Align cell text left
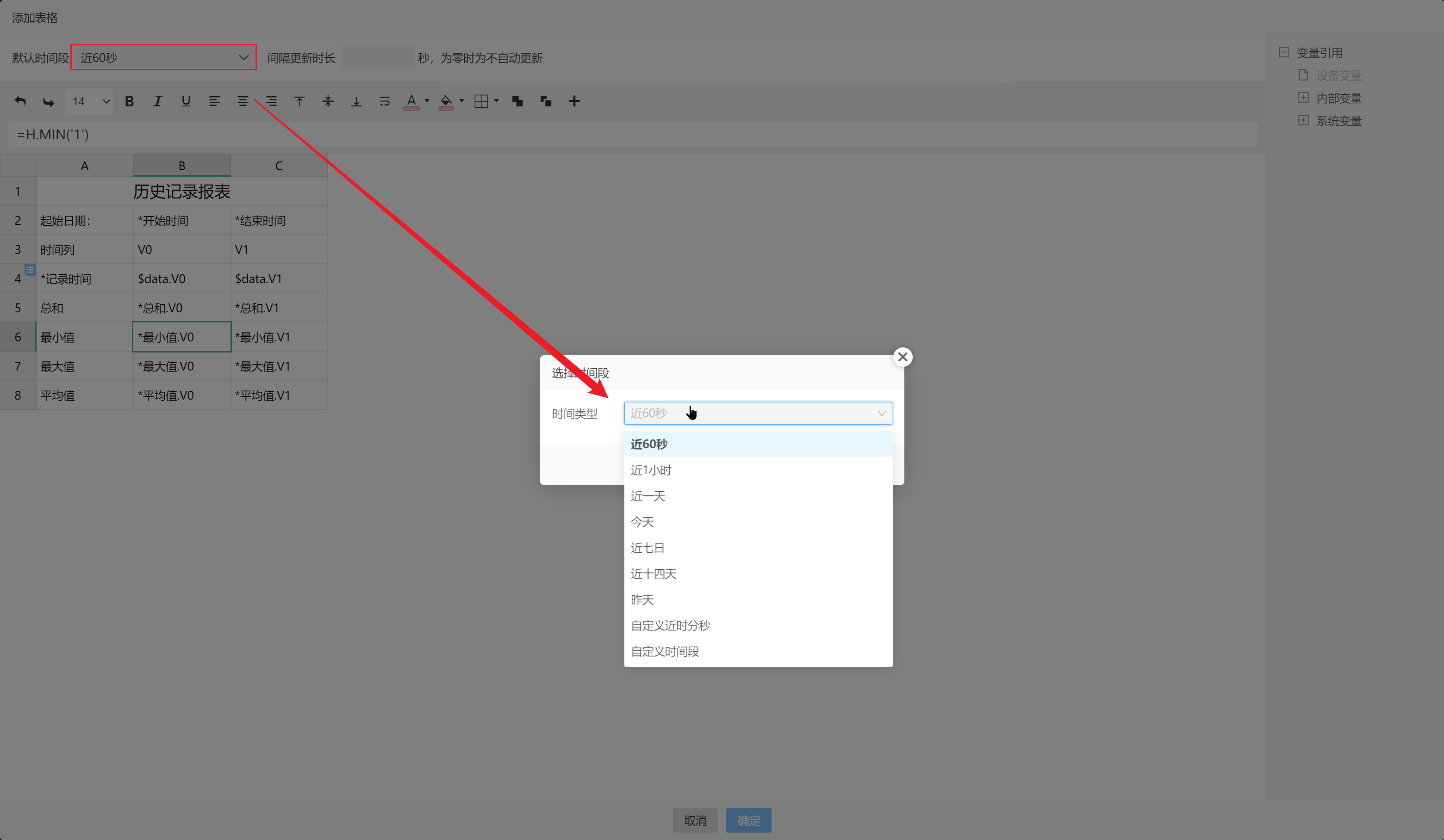Viewport: 1444px width, 840px height. (x=214, y=101)
